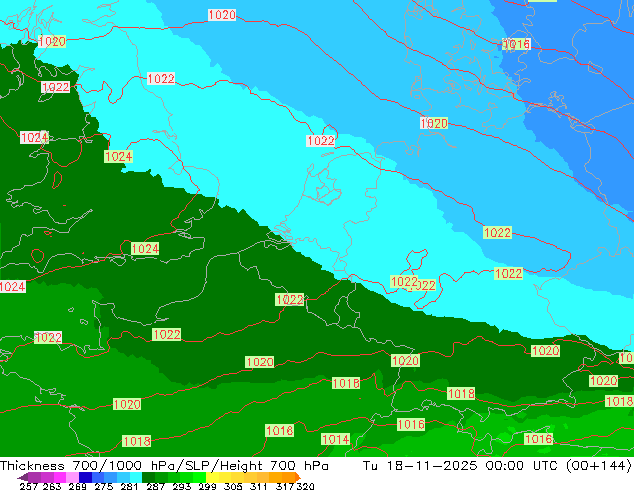
Task: Click the date Tu 18-11-2025
Action: click(420, 466)
